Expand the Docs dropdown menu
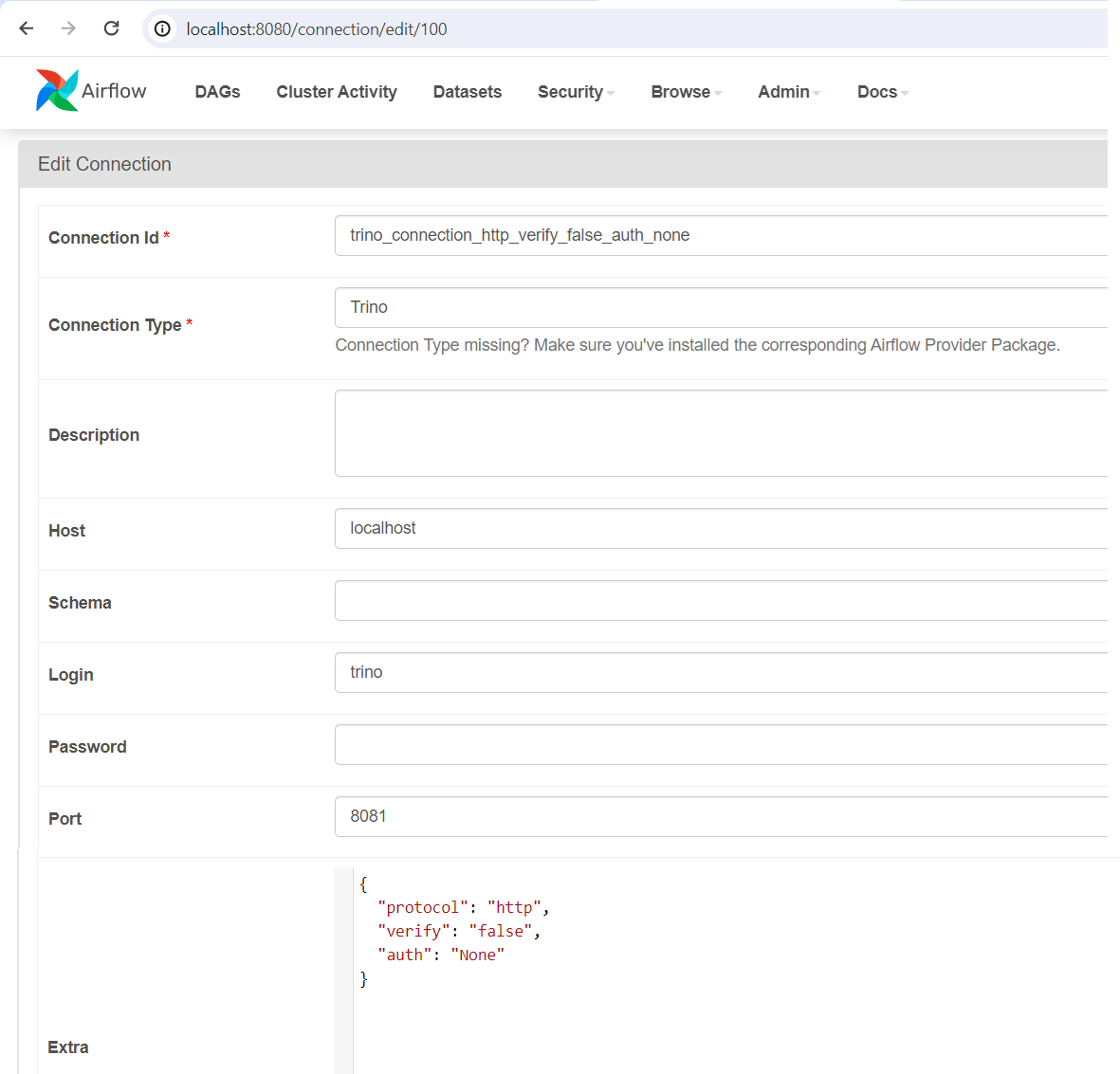Image resolution: width=1120 pixels, height=1074 pixels. tap(882, 92)
